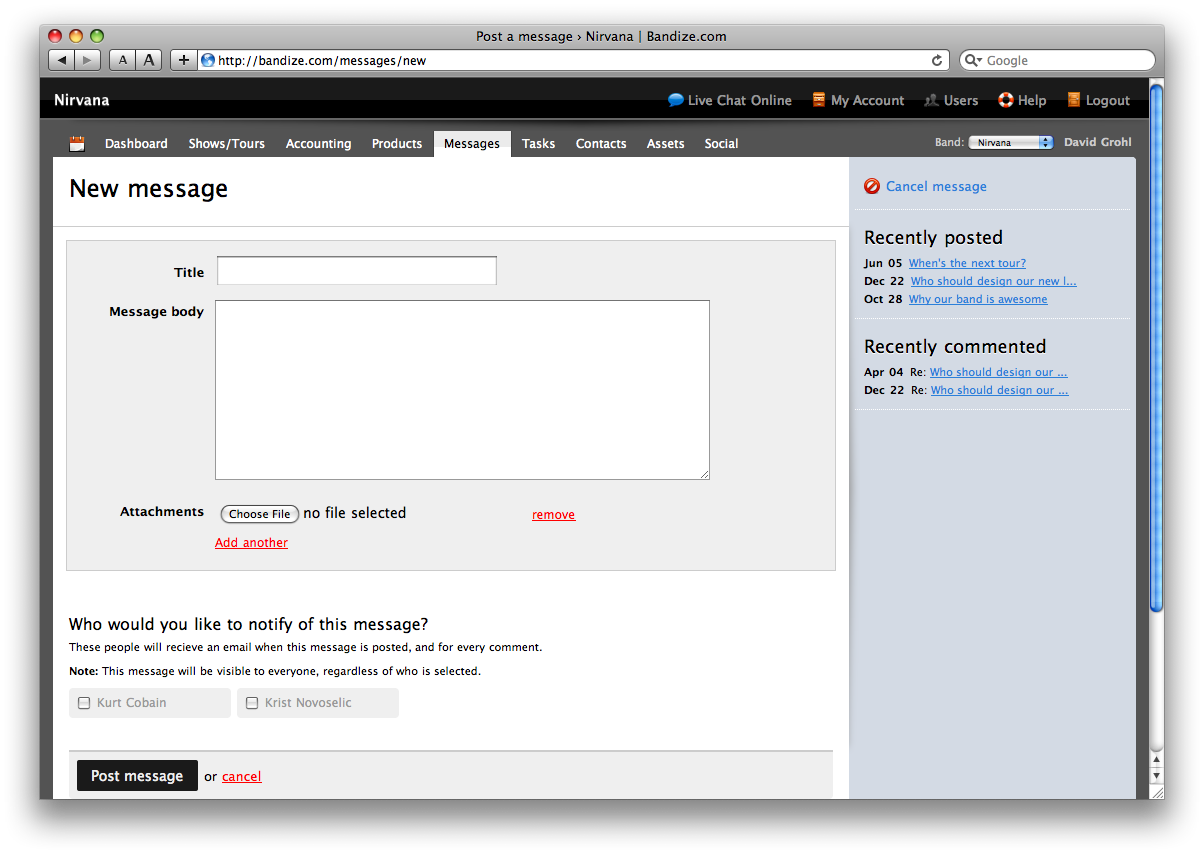This screenshot has width=1204, height=854.
Task: Click the Nirvana band name header
Action: [82, 100]
